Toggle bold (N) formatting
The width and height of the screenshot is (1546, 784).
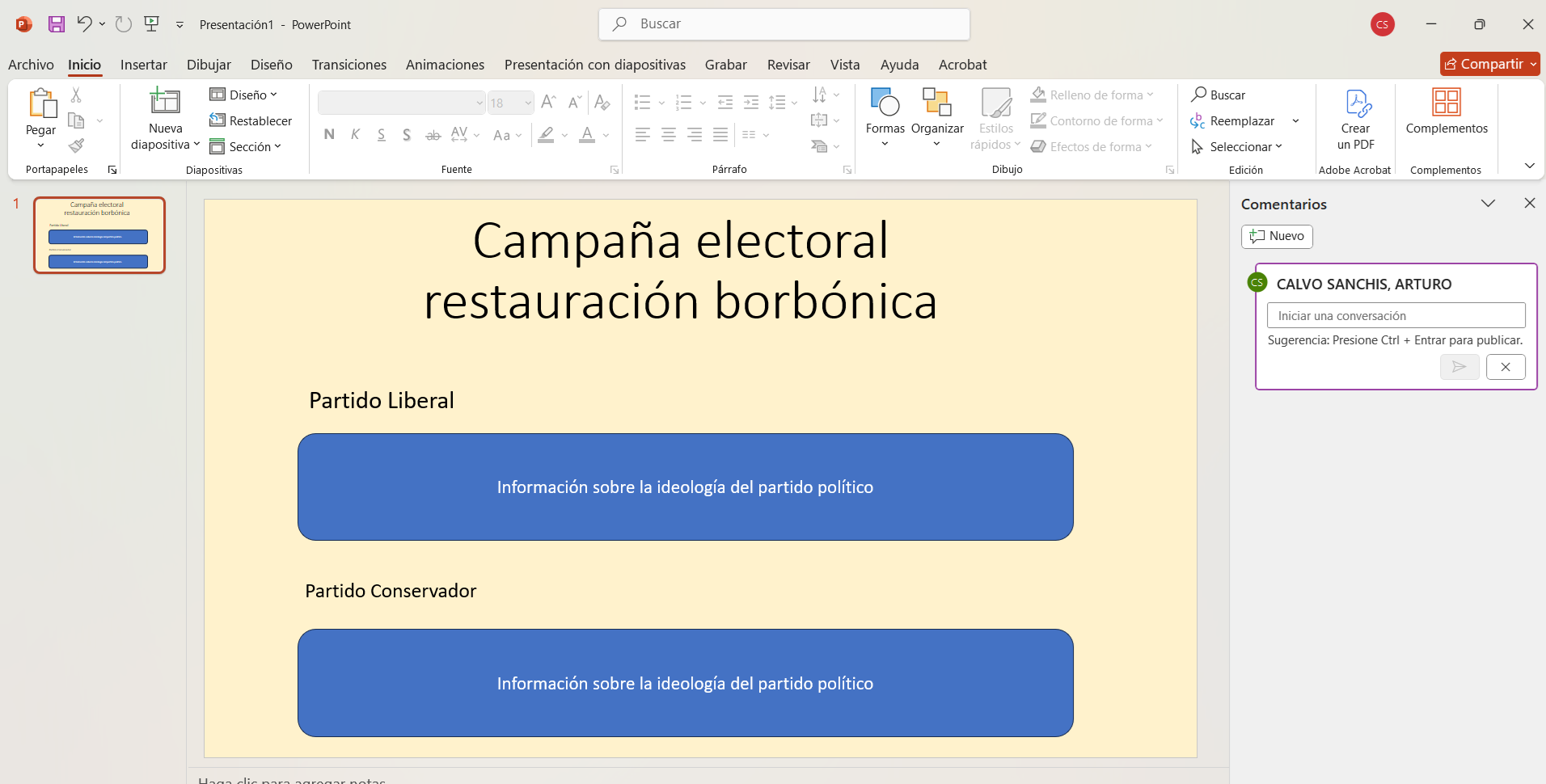click(x=329, y=135)
